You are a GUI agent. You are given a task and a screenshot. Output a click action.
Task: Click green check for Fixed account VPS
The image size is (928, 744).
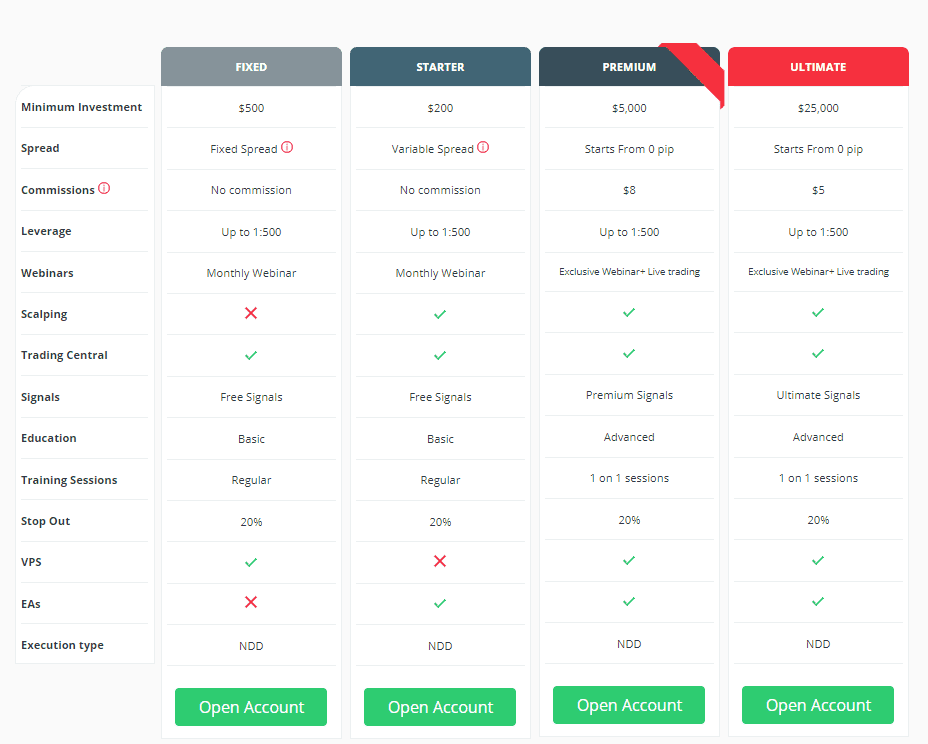[251, 562]
